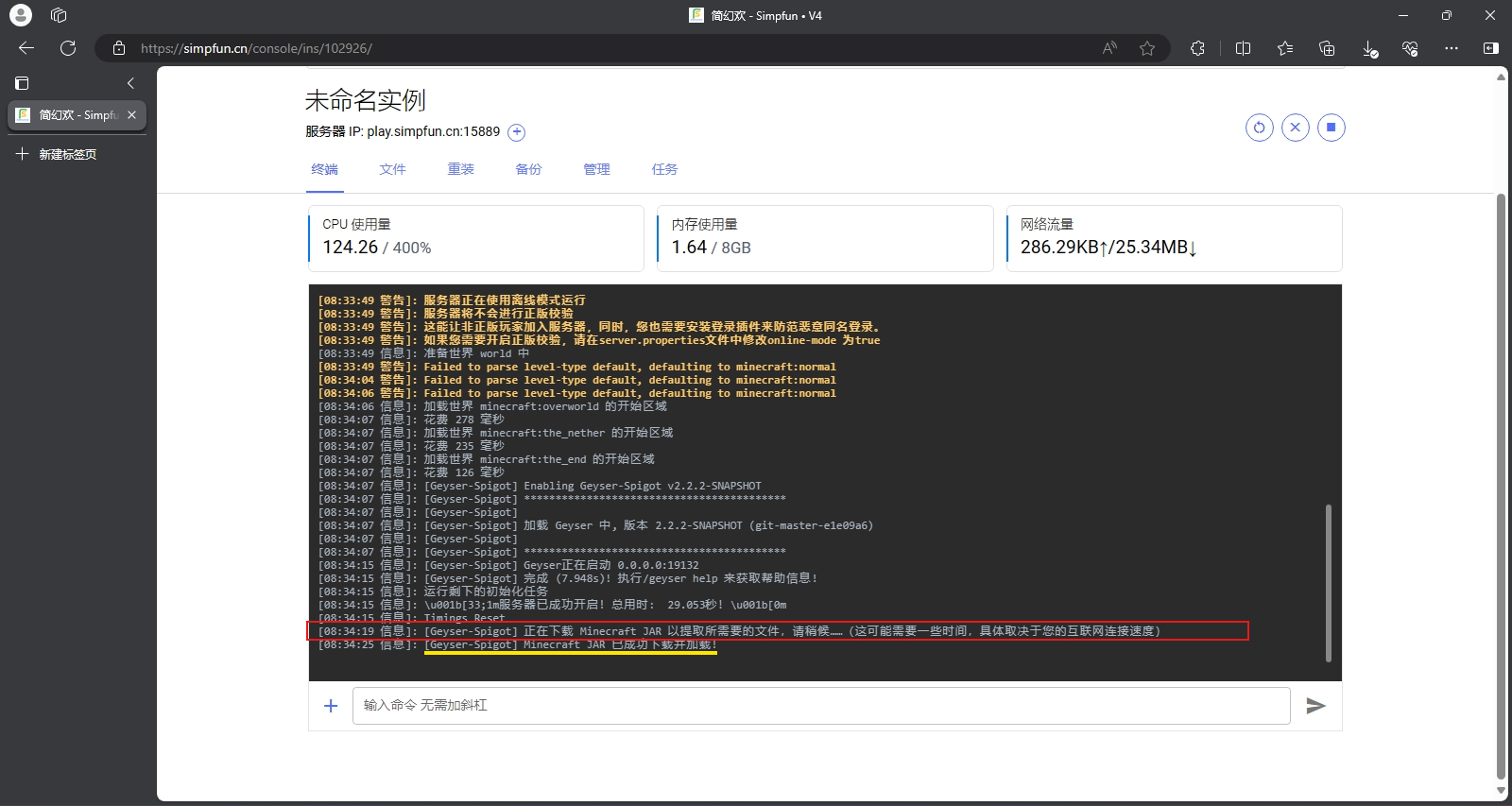The height and width of the screenshot is (806, 1512).
Task: Click the 内存使用量 card
Action: click(825, 238)
